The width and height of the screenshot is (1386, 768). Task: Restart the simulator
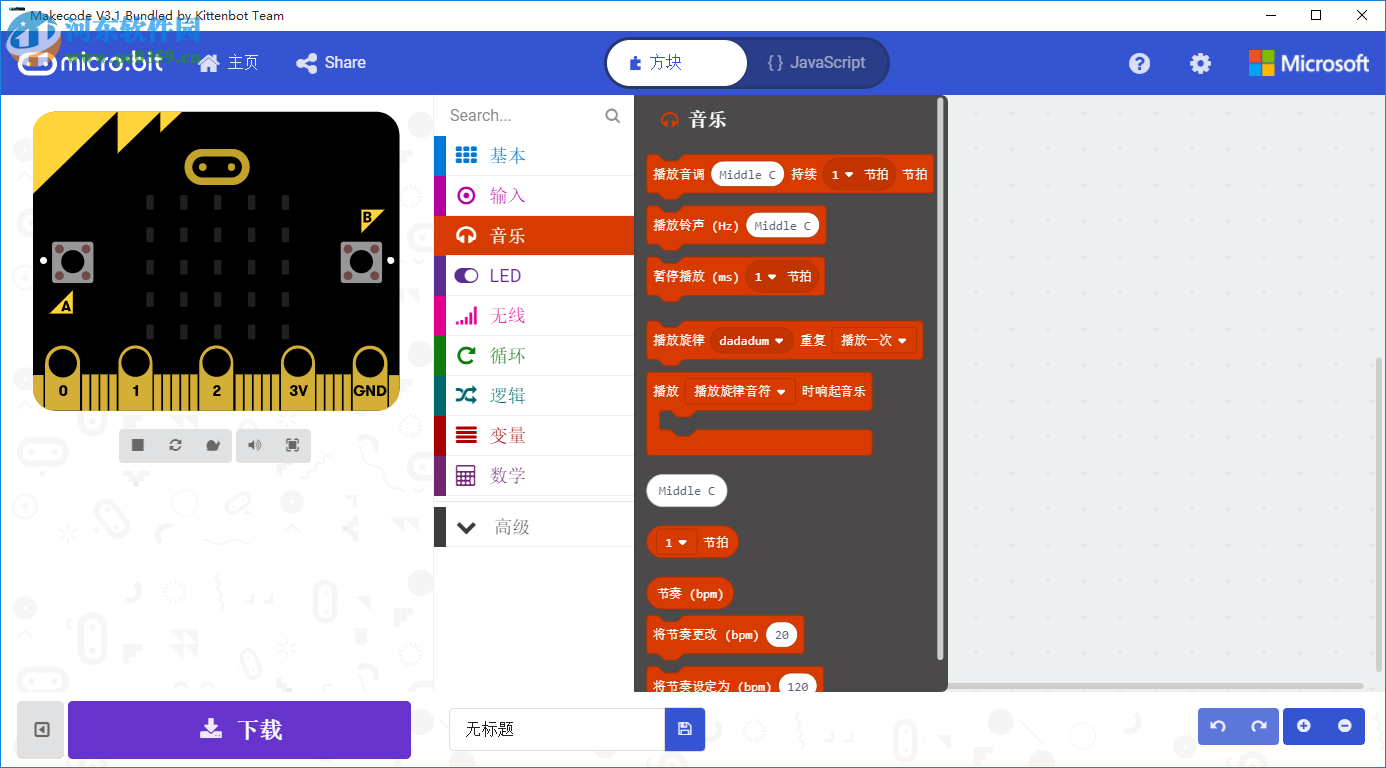coord(175,445)
